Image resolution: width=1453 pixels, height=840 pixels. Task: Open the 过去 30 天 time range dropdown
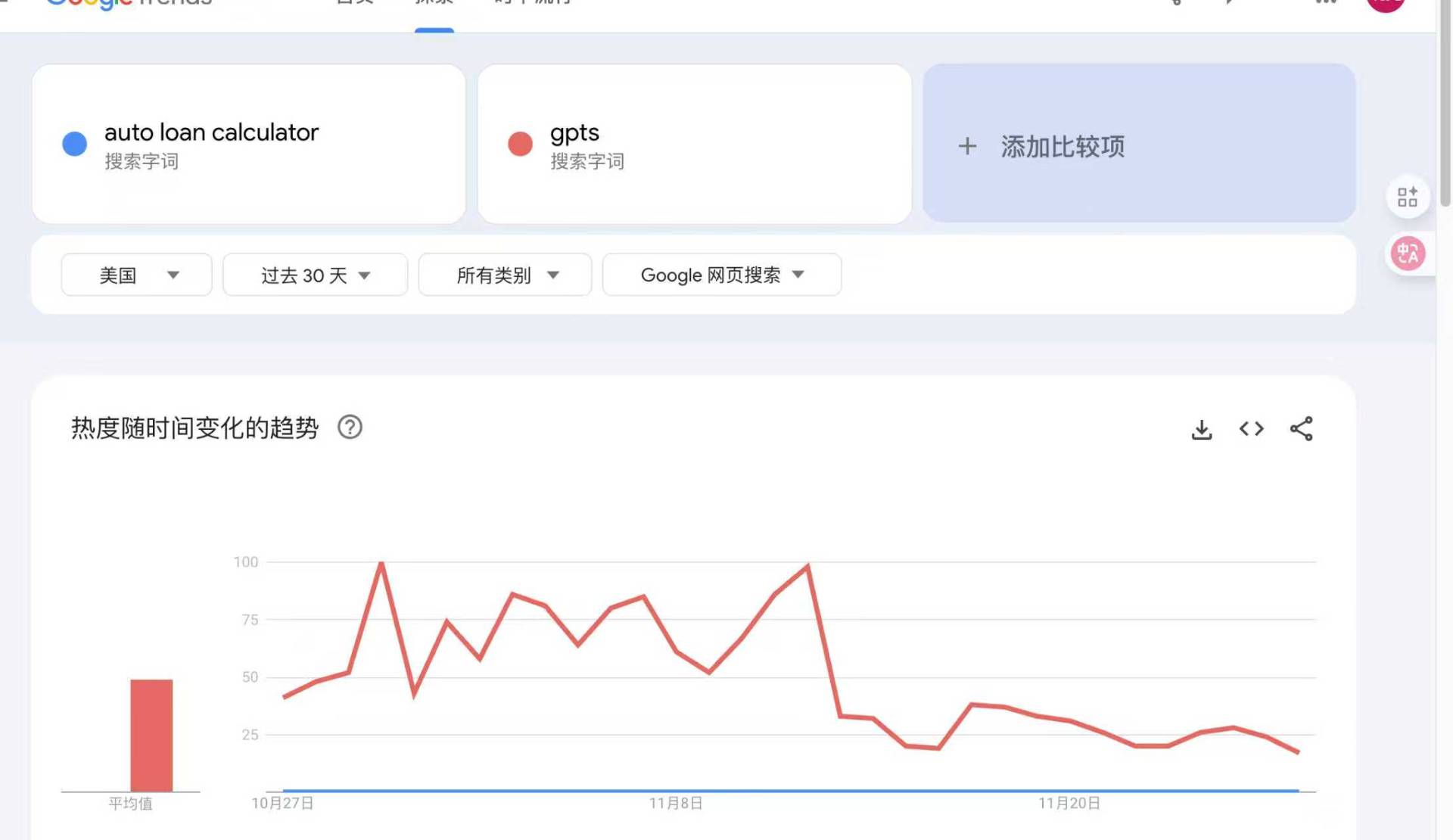[315, 275]
